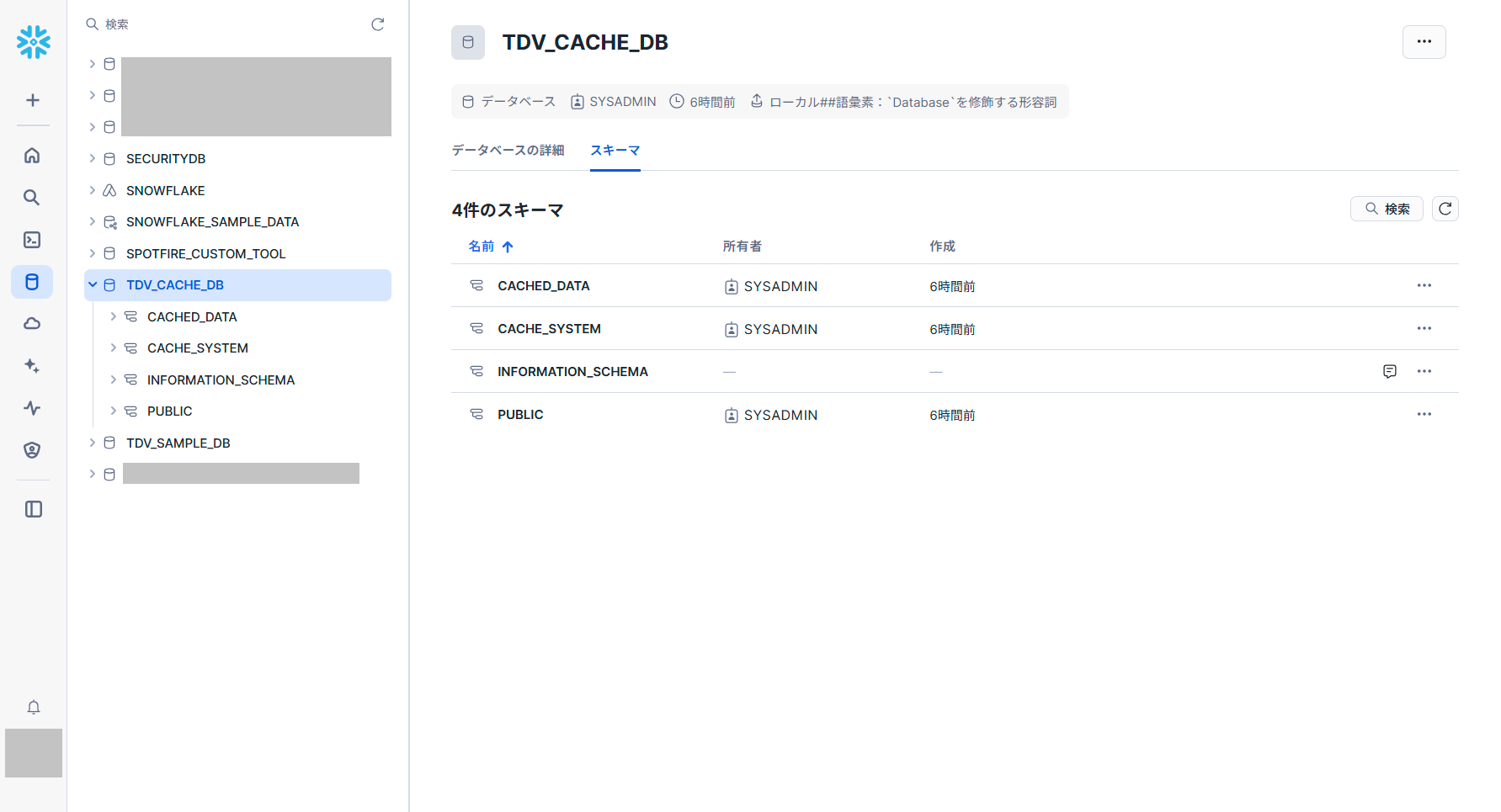Expand the CACHED_DATA schema in tree
Viewport: 1501px width, 812px height.
pos(114,316)
